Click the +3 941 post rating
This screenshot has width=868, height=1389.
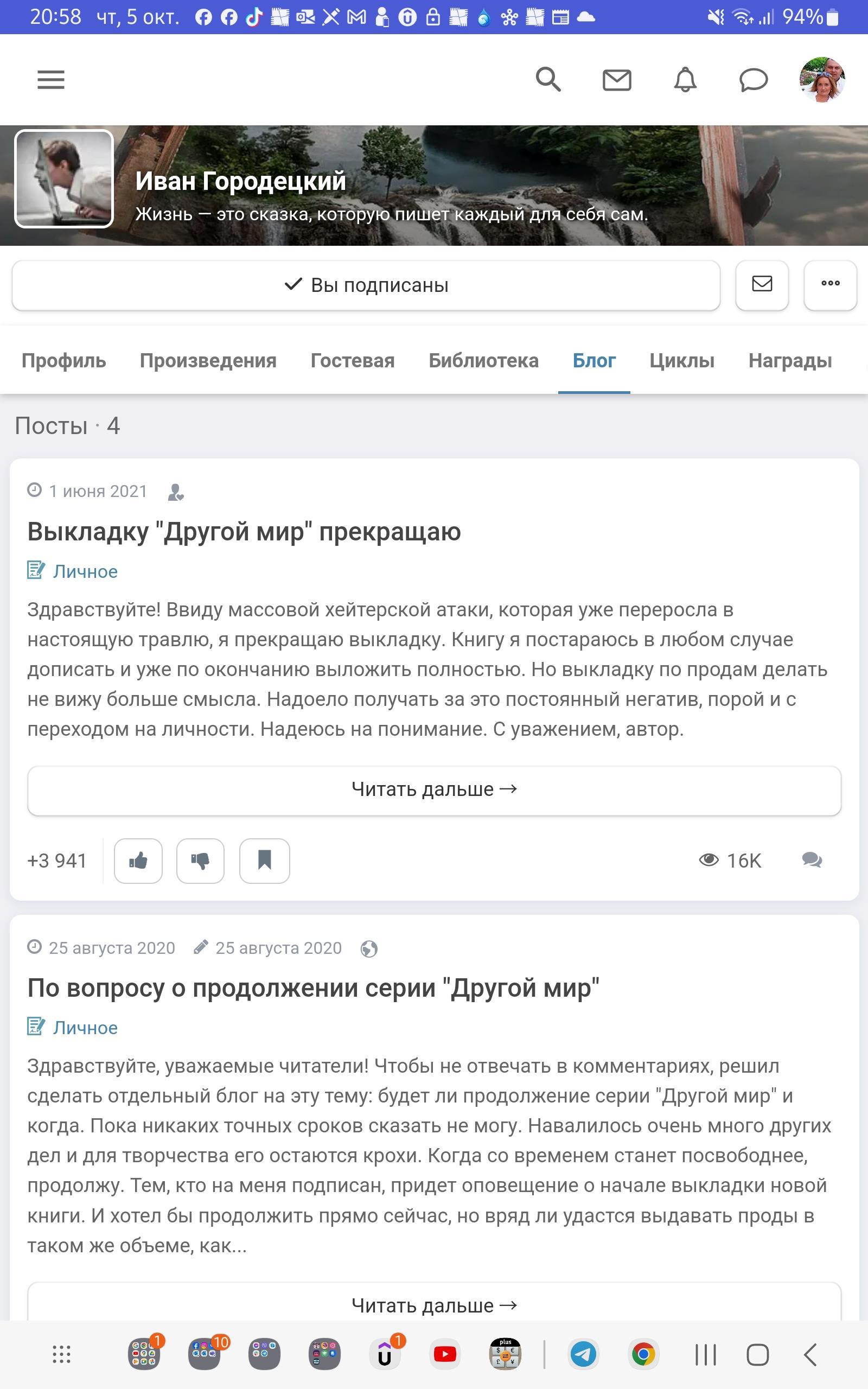[57, 861]
